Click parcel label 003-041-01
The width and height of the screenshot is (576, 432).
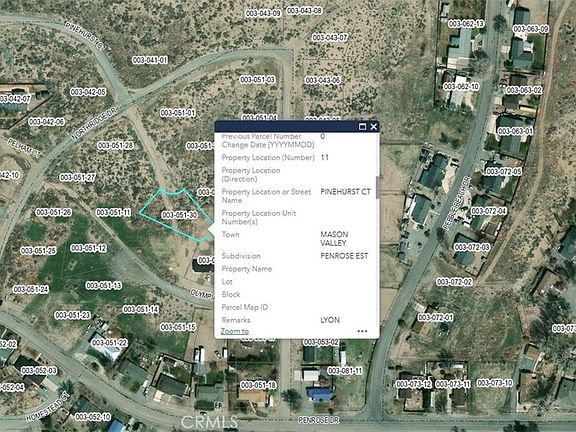pyautogui.click(x=150, y=60)
